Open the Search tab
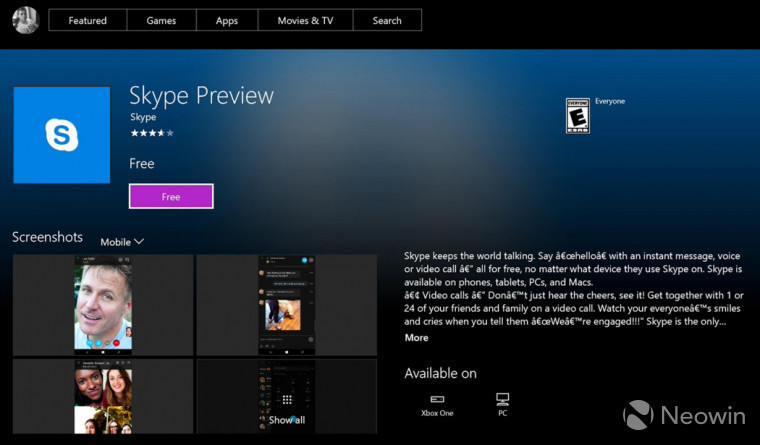Image resolution: width=760 pixels, height=445 pixels. pyautogui.click(x=387, y=20)
